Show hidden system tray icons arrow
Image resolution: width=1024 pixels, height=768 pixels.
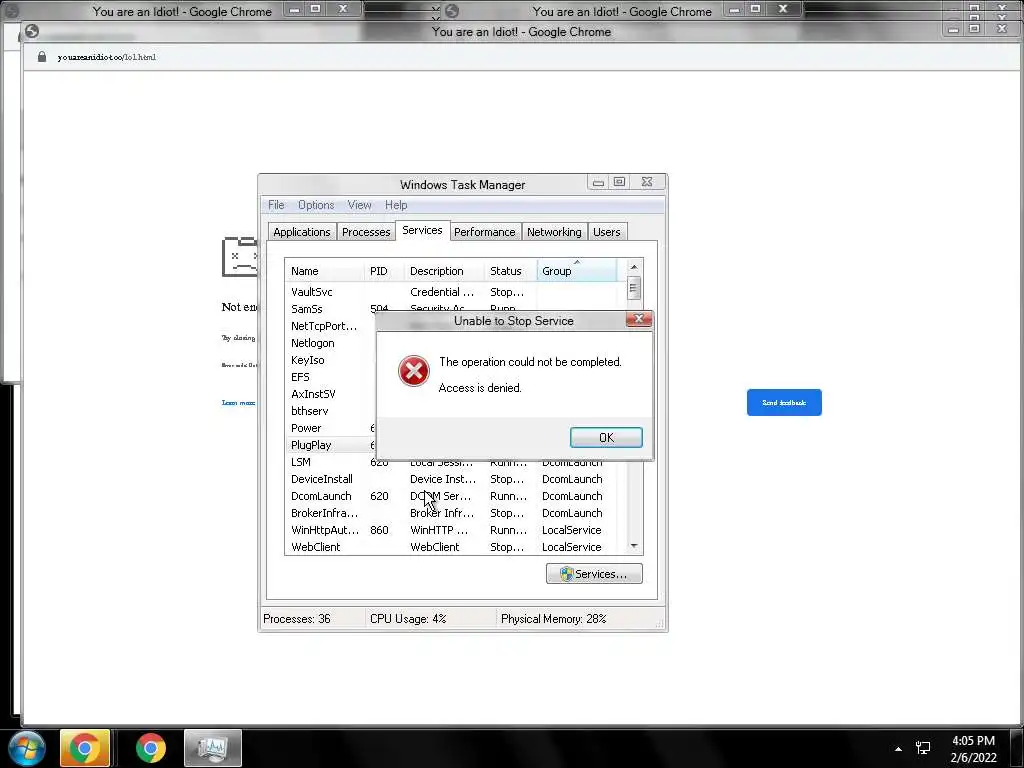pyautogui.click(x=898, y=749)
